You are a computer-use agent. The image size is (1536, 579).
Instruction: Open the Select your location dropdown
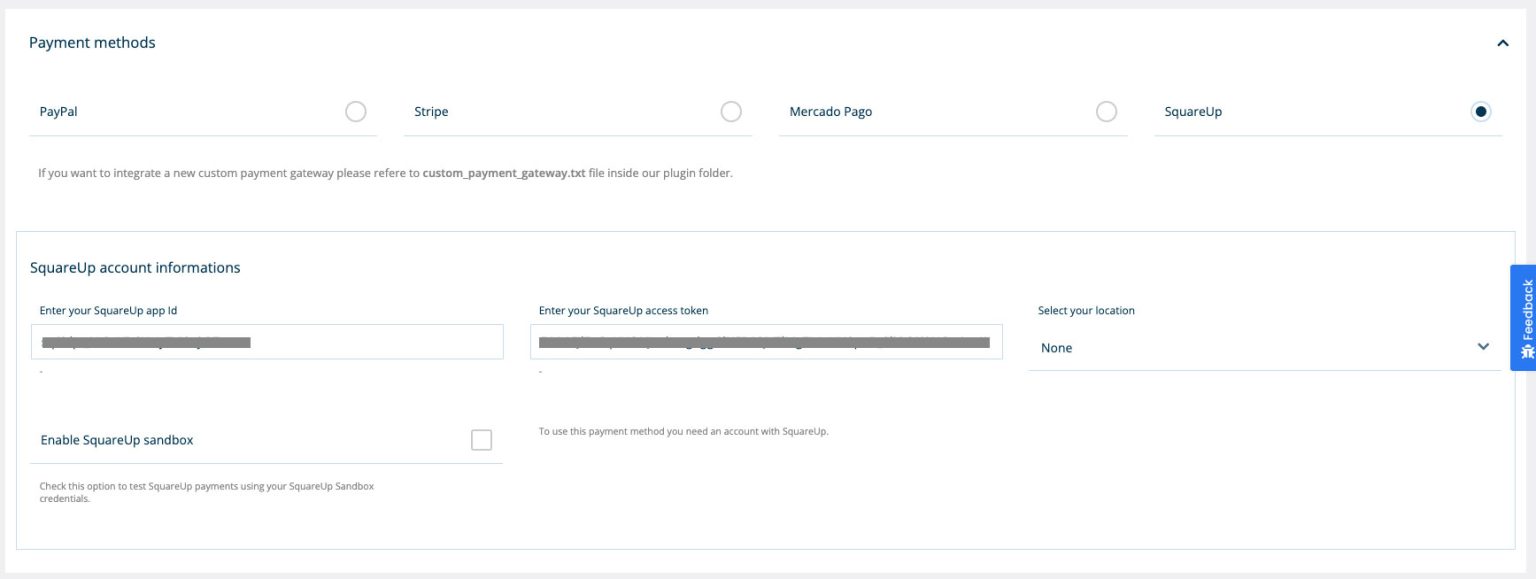point(1250,348)
